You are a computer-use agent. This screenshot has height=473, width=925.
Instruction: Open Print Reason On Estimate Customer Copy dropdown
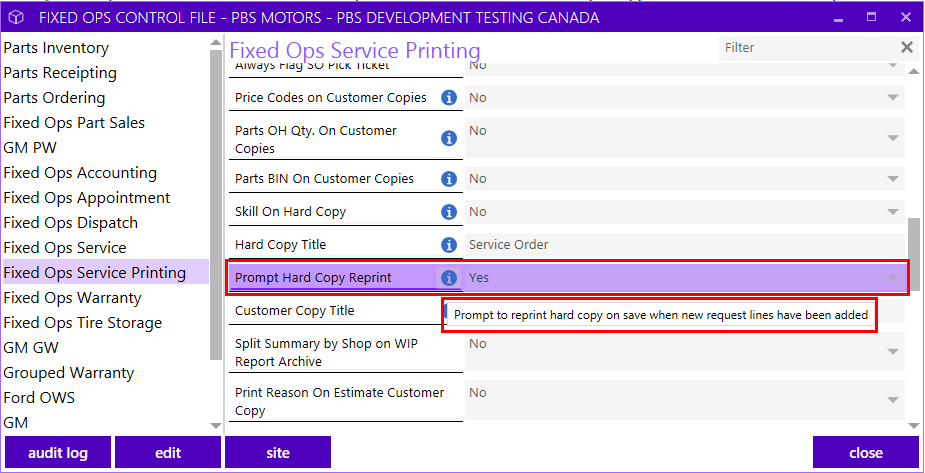[893, 401]
